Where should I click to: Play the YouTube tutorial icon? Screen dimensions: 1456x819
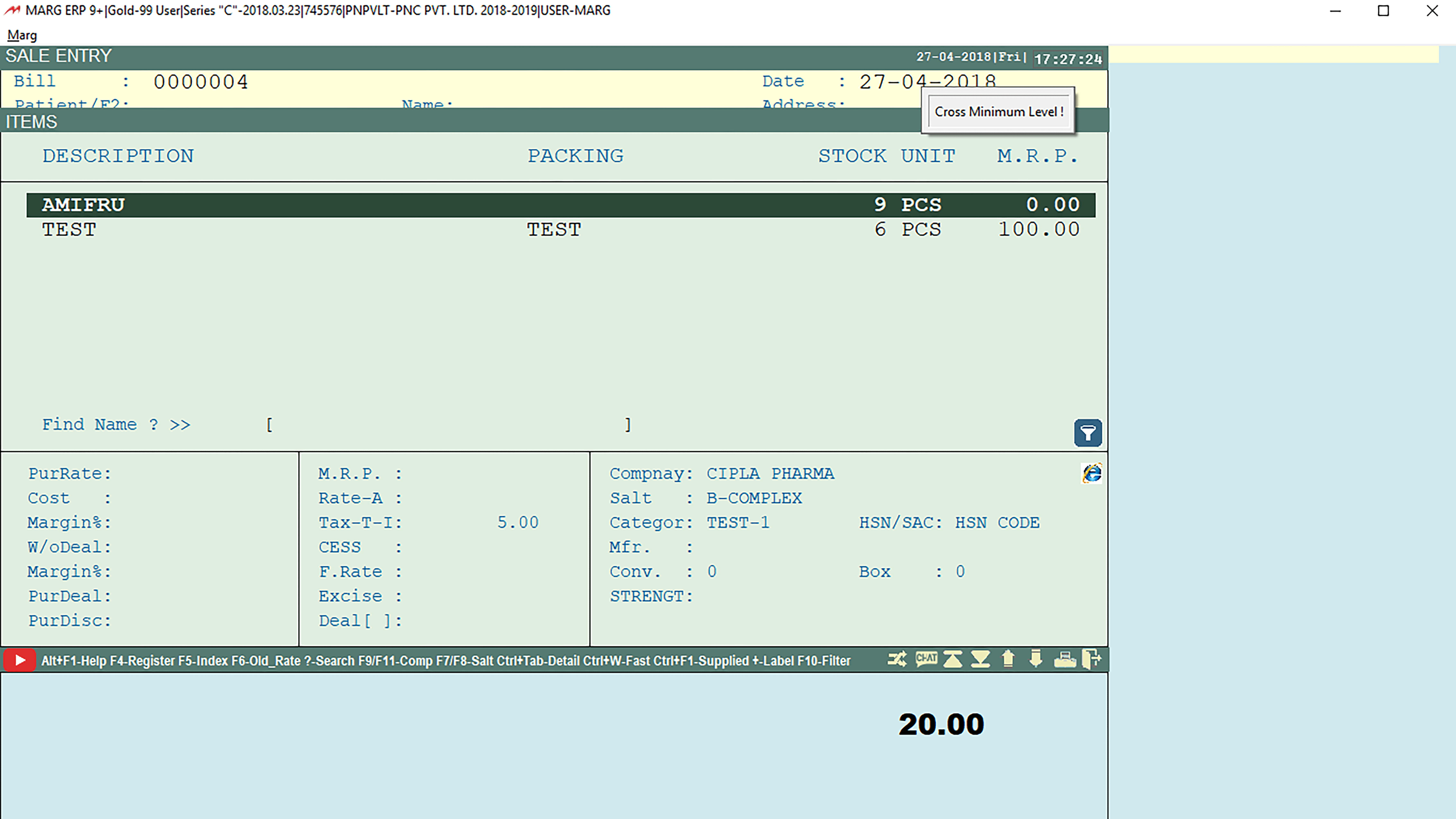(x=20, y=659)
